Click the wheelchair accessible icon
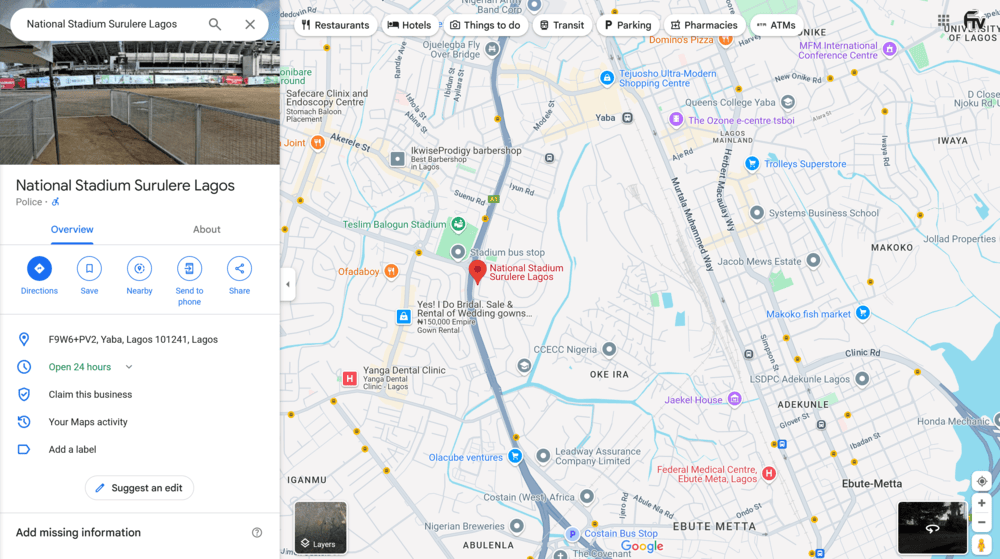Image resolution: width=1000 pixels, height=559 pixels. tap(55, 202)
